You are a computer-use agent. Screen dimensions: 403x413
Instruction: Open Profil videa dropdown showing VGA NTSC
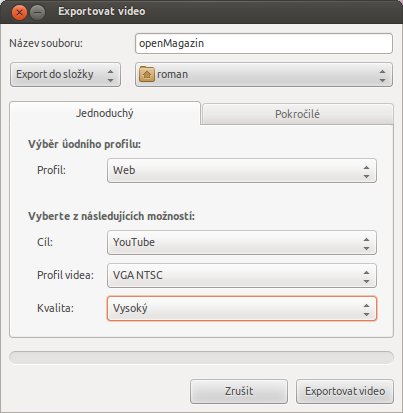[x=242, y=276]
